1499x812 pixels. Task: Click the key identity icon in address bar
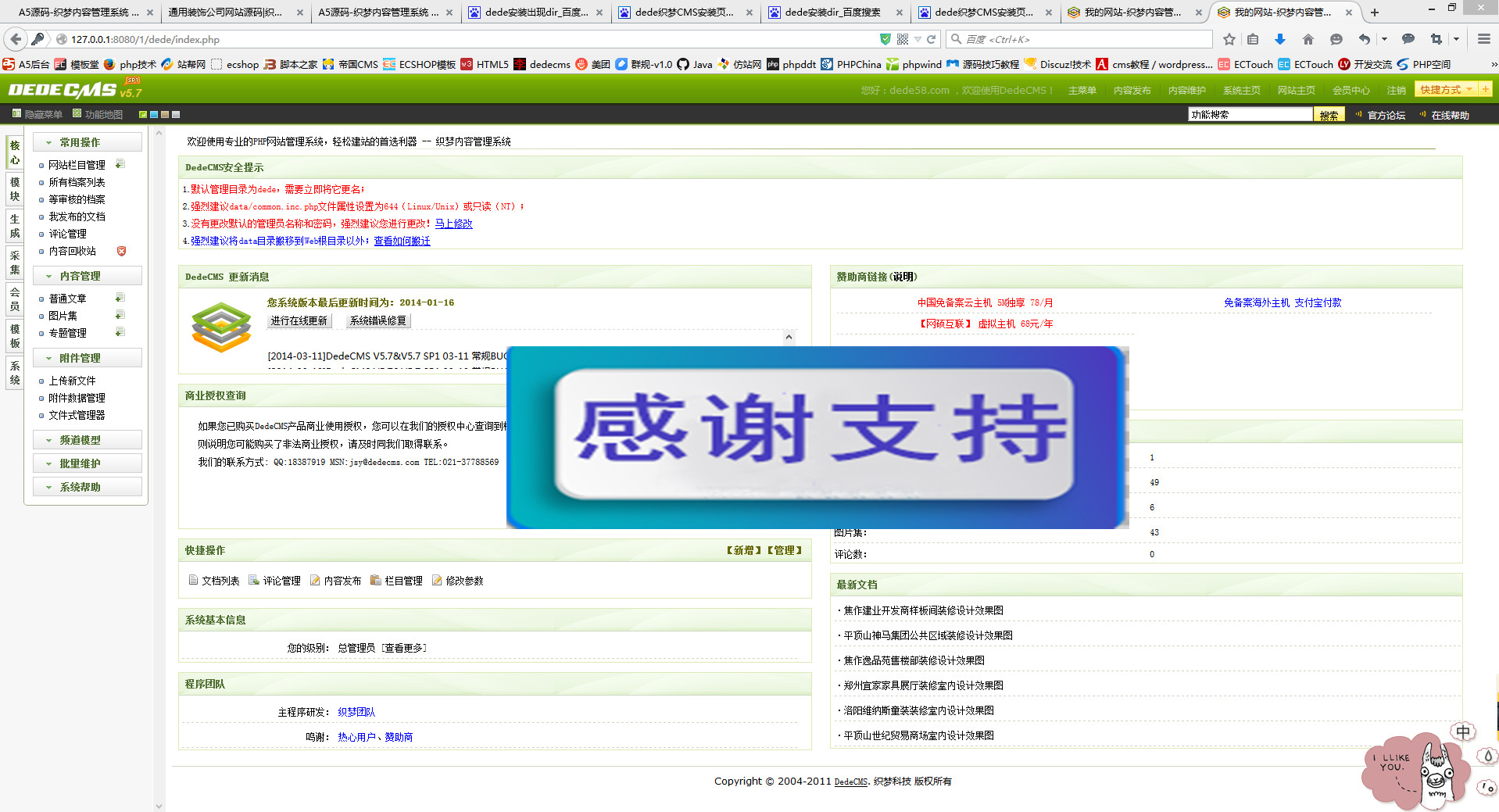click(x=38, y=39)
